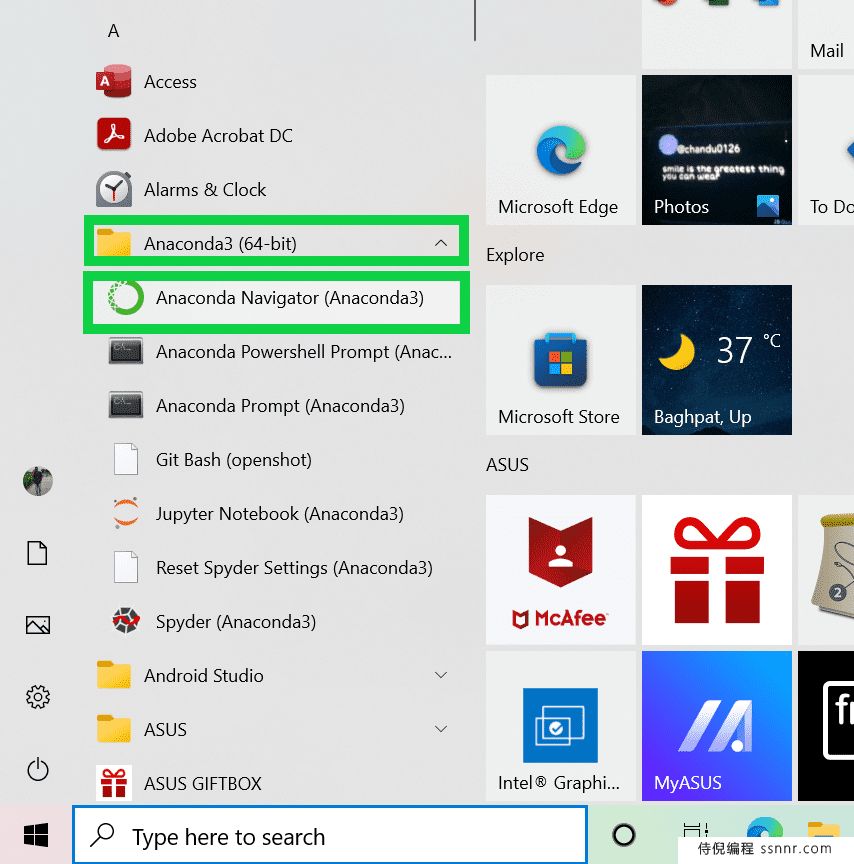Screen dimensions: 854x864
Task: Click 'Jupyter Notebook (Anaconda3)' text
Action: point(280,514)
